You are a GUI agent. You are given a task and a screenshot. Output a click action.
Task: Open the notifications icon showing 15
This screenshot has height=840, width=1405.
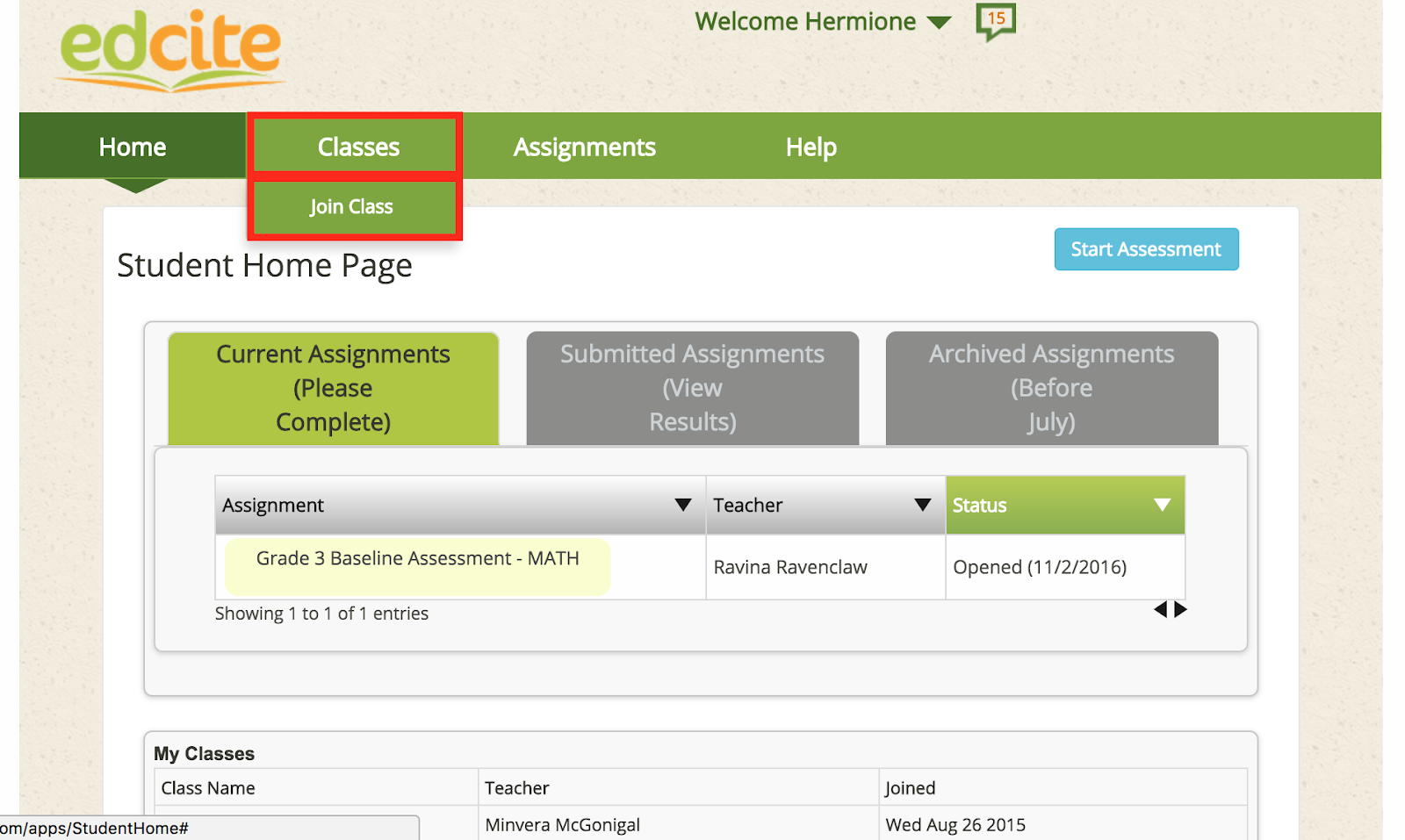[x=996, y=21]
